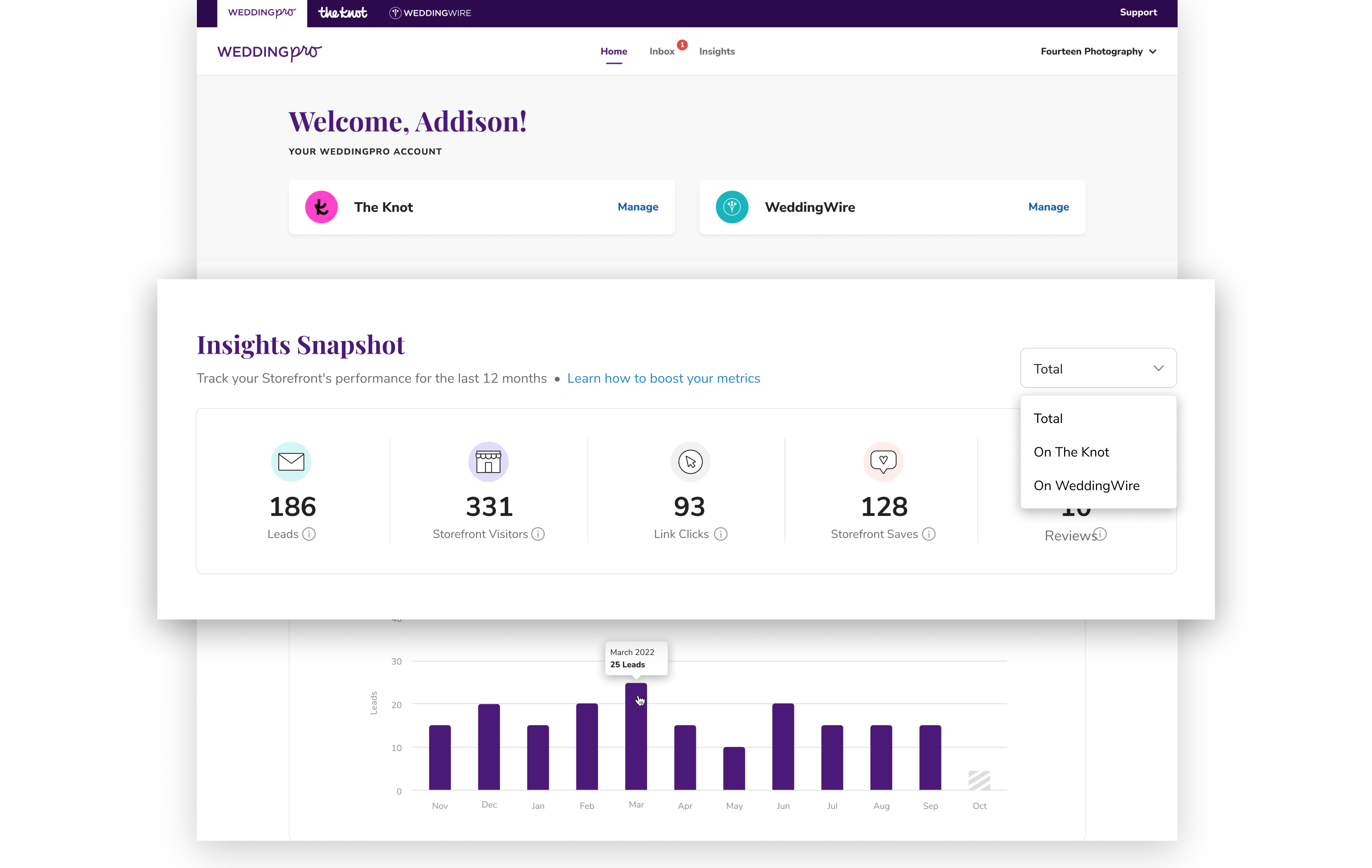Click the Sep bar in leads chart
Viewport: 1372px width, 868px height.
tap(930, 757)
